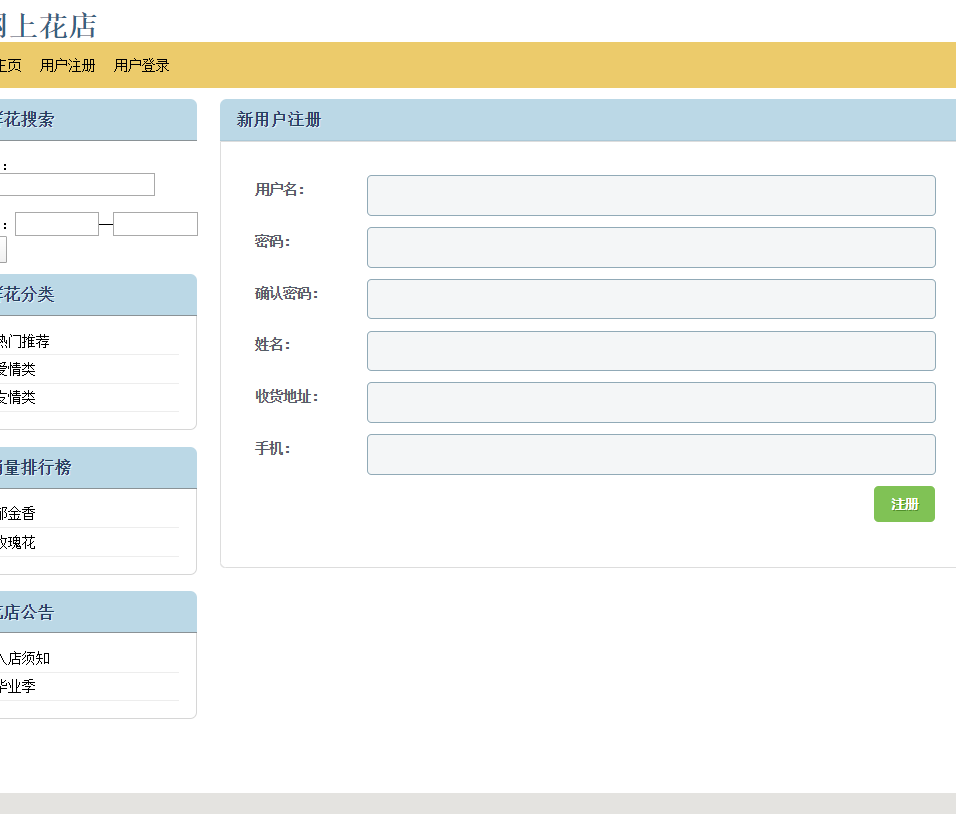Viewport: 956px width, 814px height.
Task: Read the 毕业季 announcement
Action: coord(20,686)
